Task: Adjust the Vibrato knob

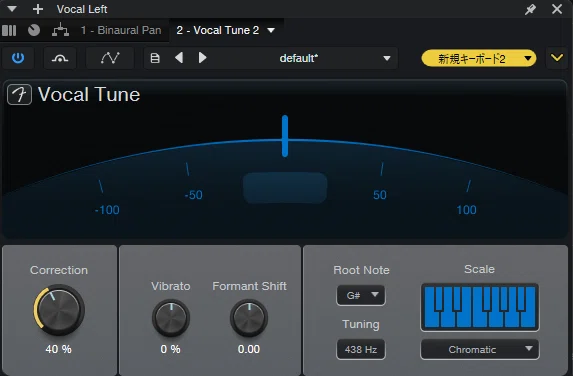Action: click(x=171, y=318)
